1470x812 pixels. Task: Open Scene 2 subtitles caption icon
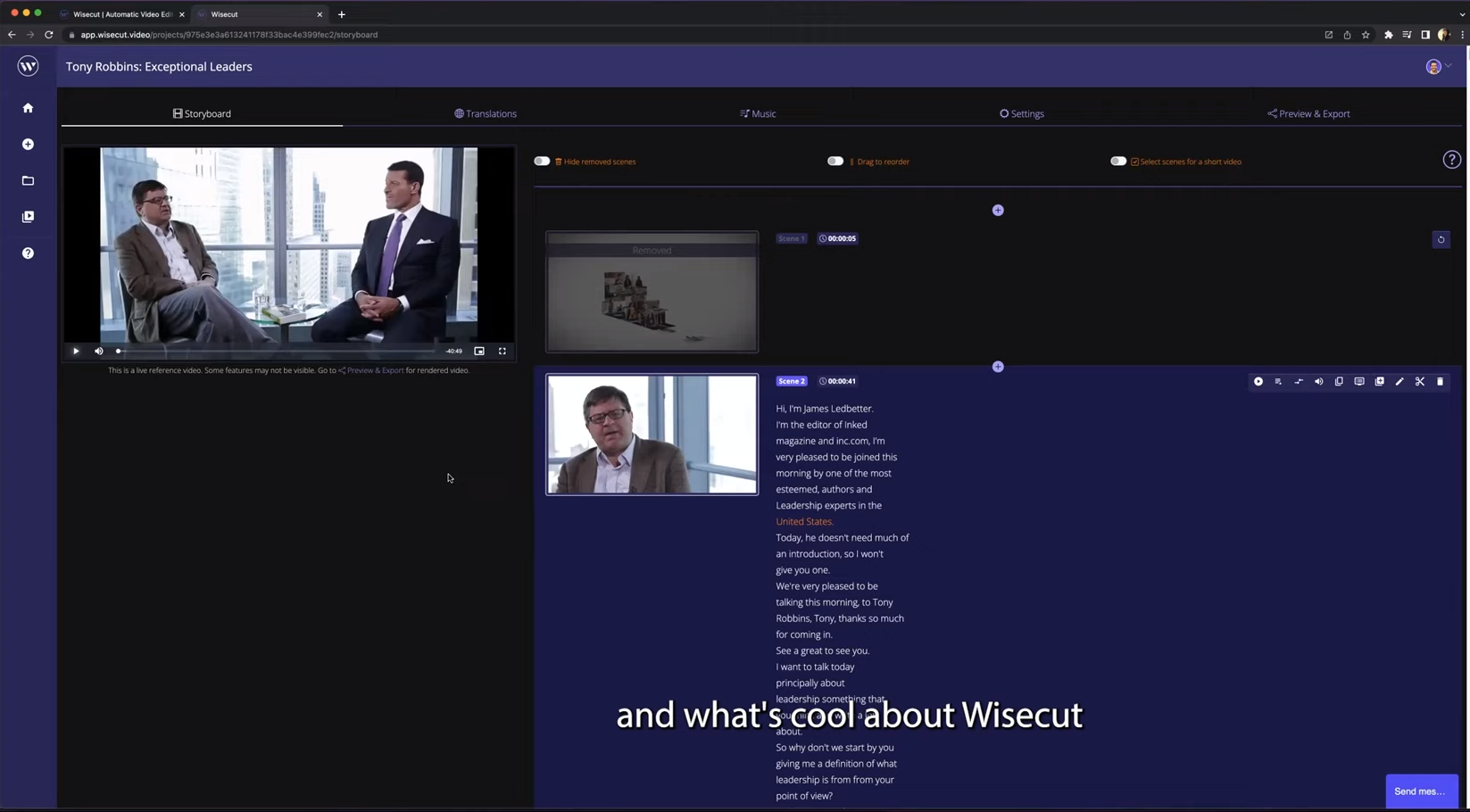(x=1359, y=382)
